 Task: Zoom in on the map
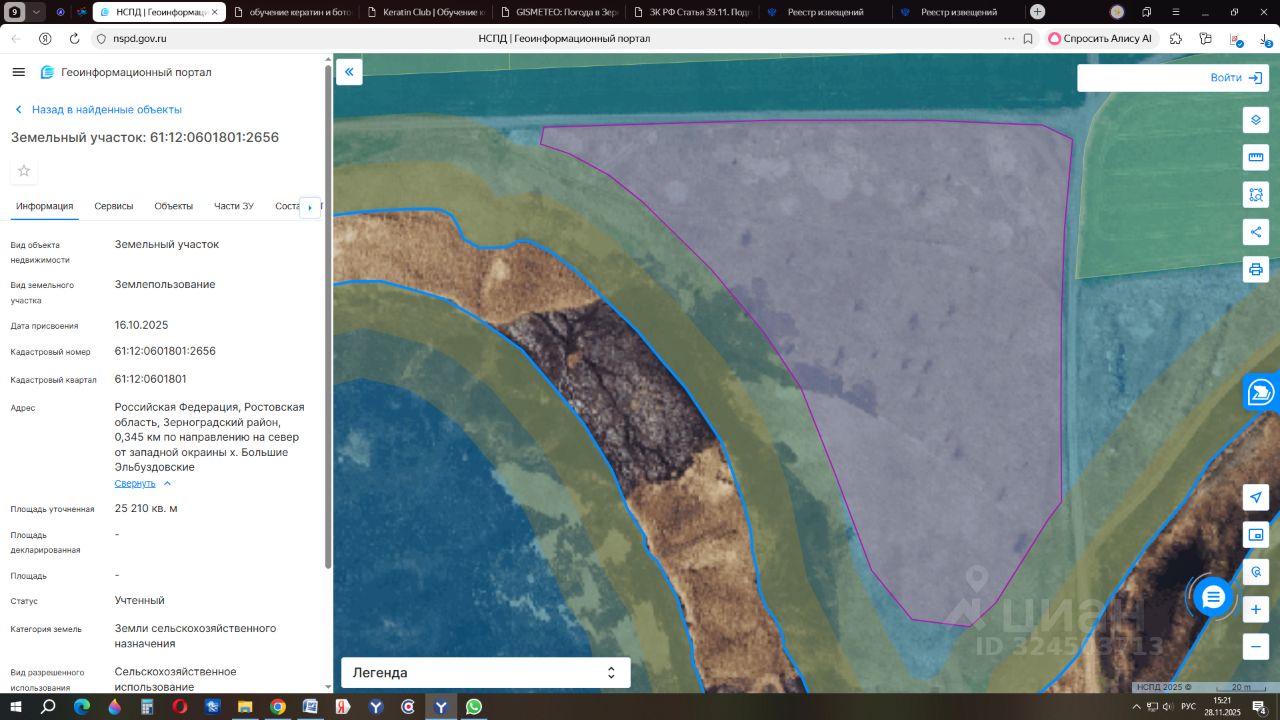(x=1256, y=609)
